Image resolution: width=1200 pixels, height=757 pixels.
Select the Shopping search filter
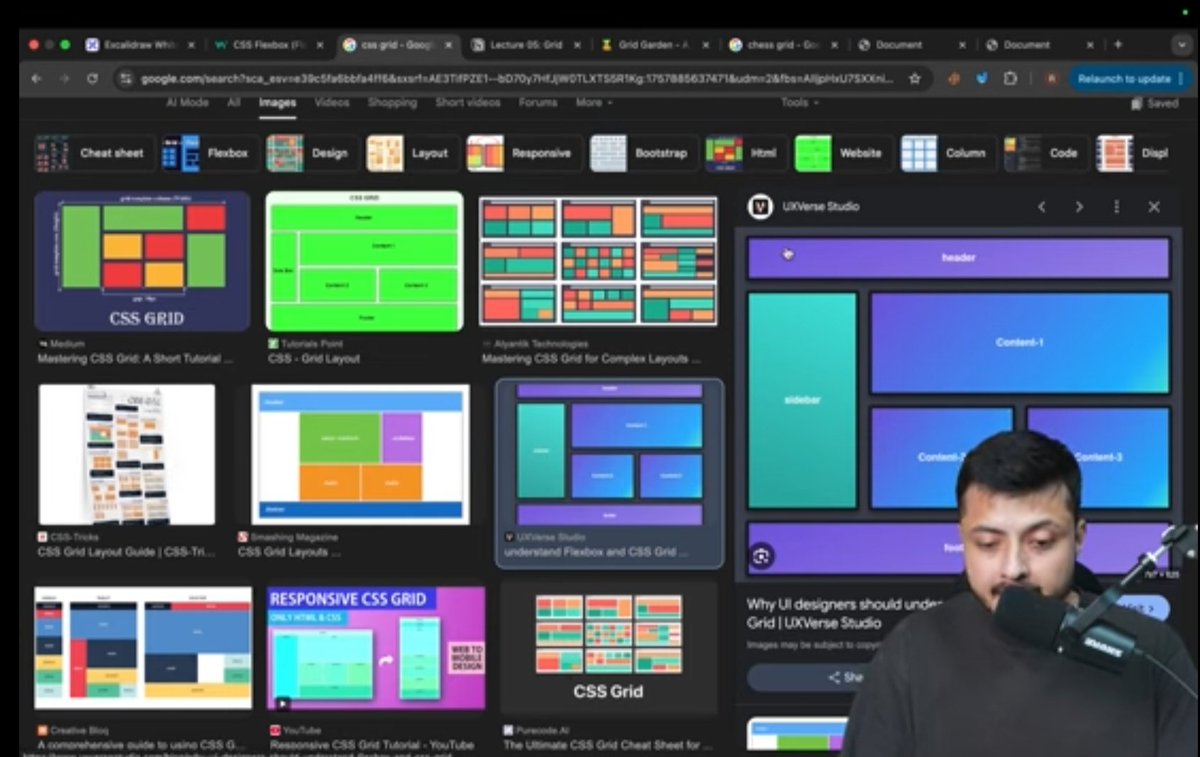click(x=392, y=103)
